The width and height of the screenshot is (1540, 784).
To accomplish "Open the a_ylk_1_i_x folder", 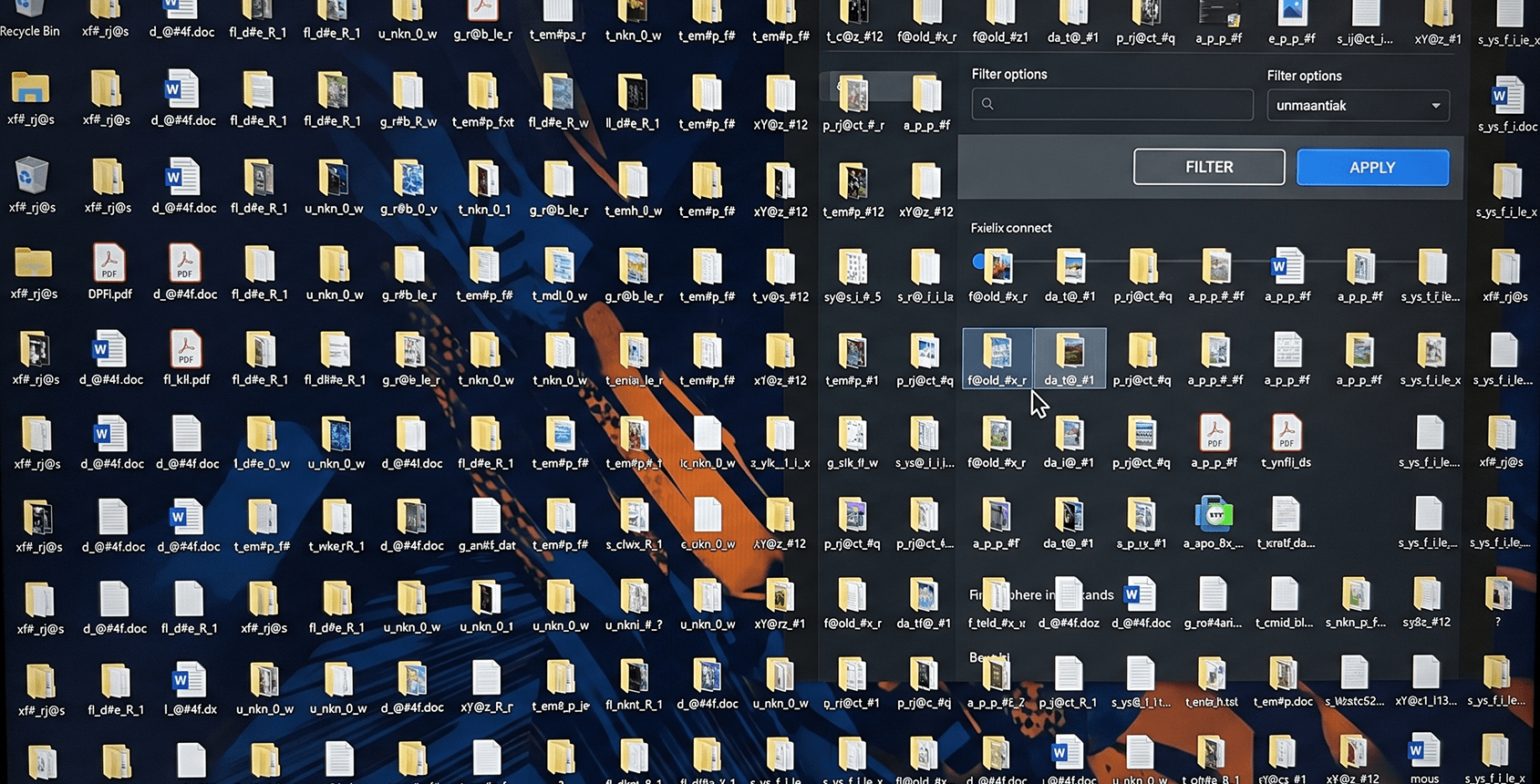I will click(x=780, y=435).
